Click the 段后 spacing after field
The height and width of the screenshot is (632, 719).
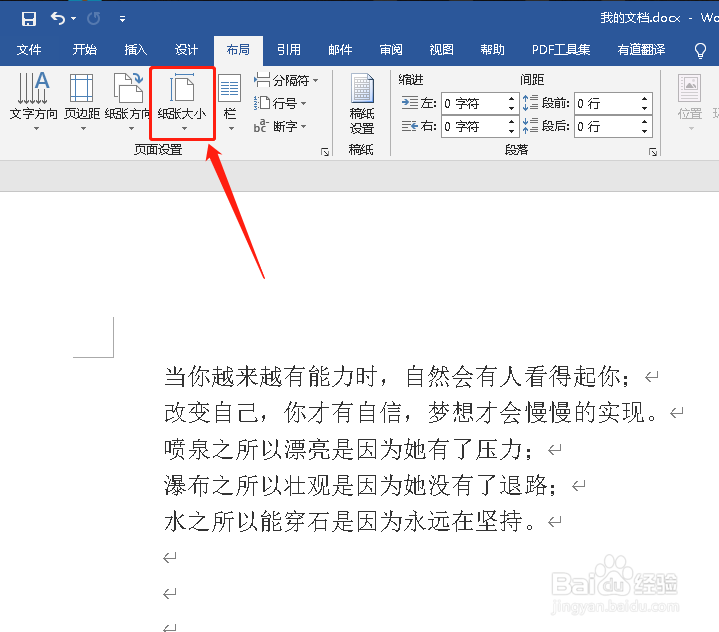[606, 126]
